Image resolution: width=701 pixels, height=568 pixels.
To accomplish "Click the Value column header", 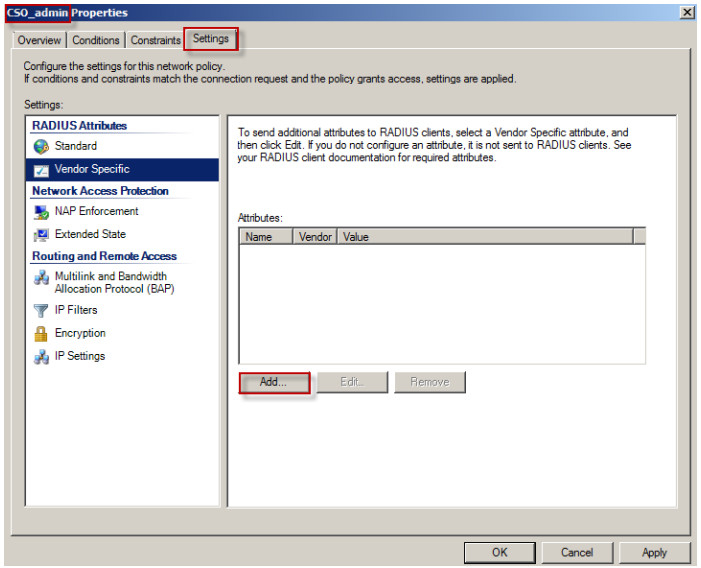I will pyautogui.click(x=485, y=237).
